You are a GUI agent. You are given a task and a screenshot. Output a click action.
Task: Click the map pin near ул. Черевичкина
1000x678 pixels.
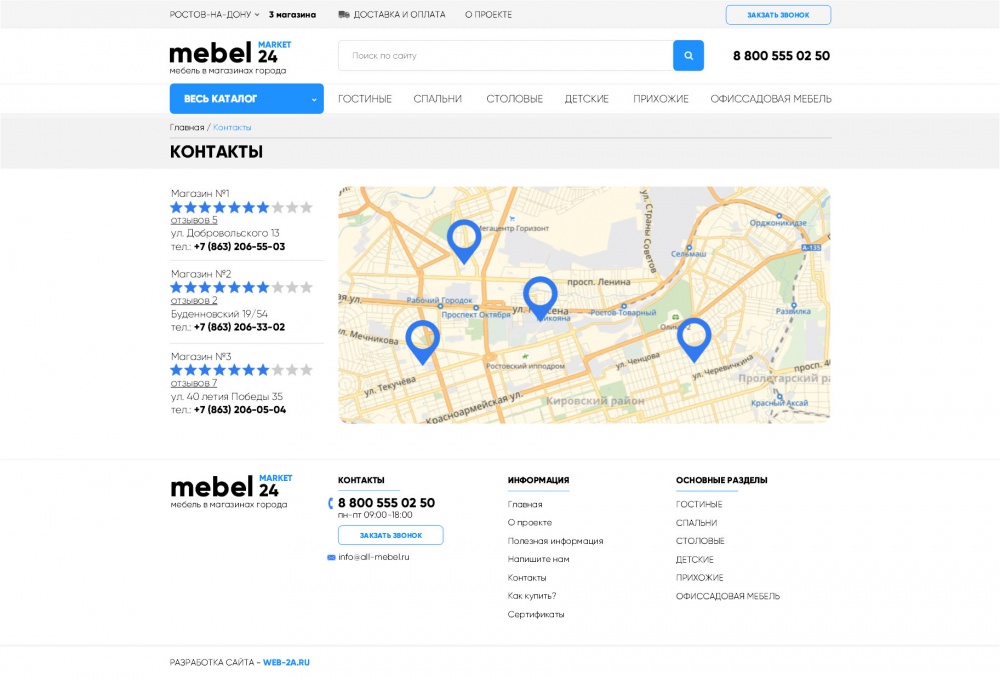click(x=694, y=340)
